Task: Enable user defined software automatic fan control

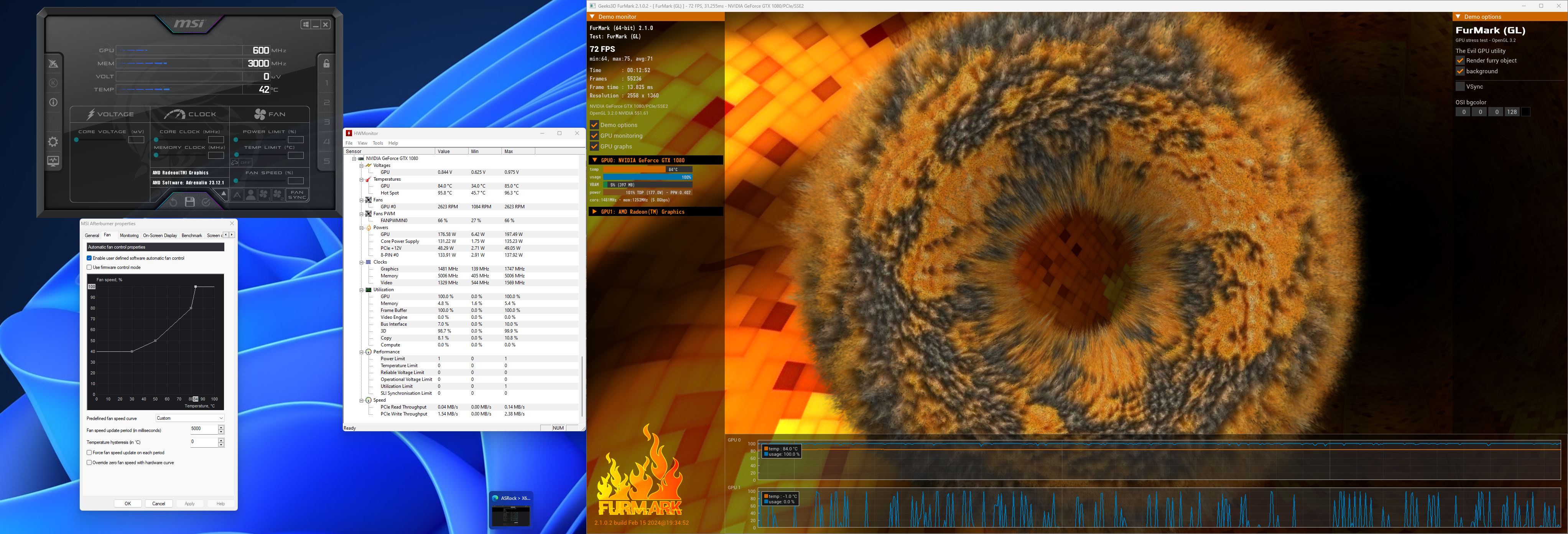Action: tap(89, 258)
